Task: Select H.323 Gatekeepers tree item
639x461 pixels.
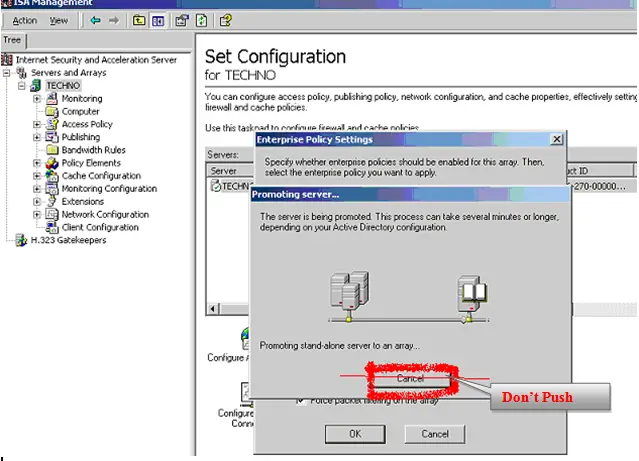Action: tap(68, 240)
